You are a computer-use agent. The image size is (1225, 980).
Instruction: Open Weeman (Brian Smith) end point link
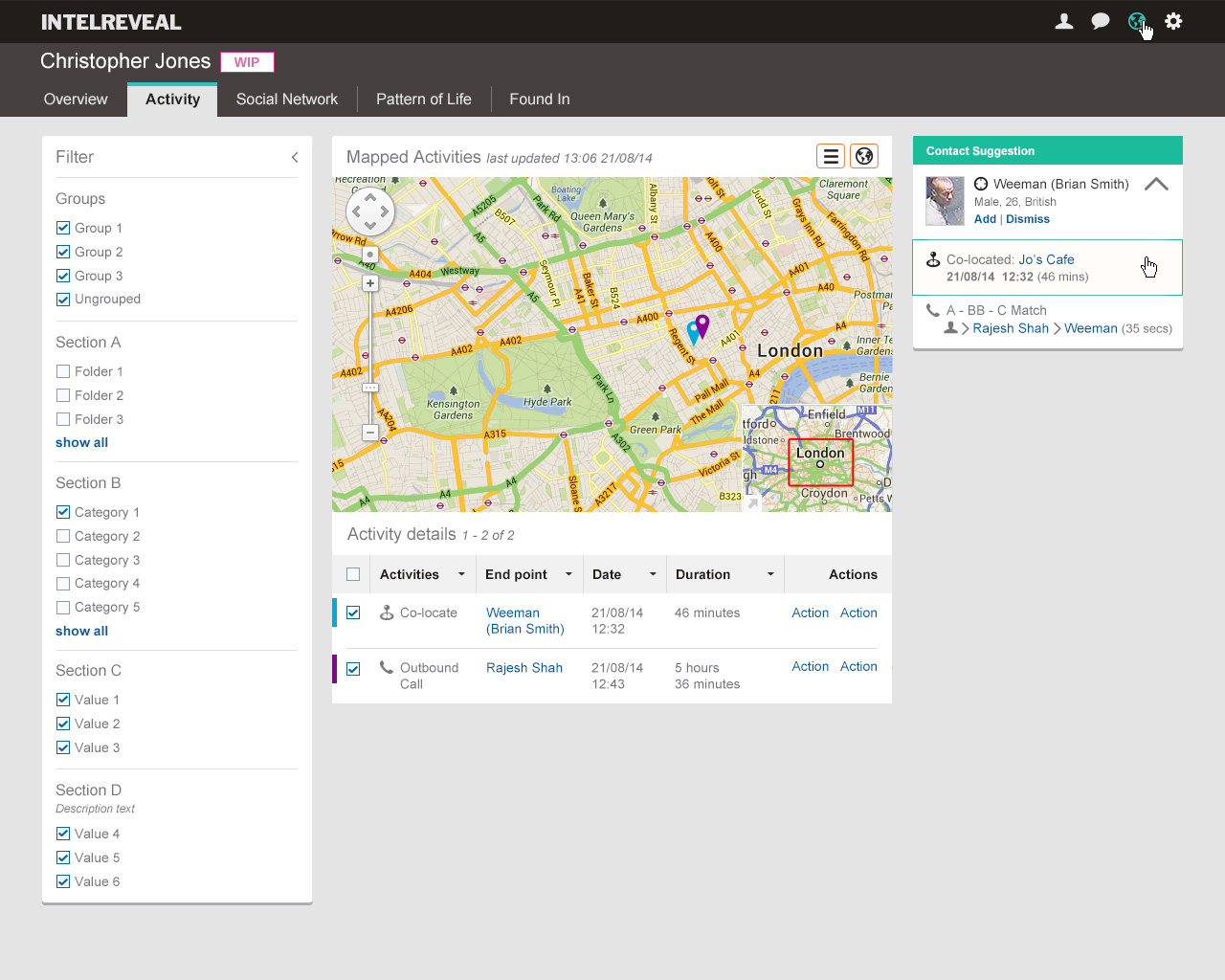(524, 620)
